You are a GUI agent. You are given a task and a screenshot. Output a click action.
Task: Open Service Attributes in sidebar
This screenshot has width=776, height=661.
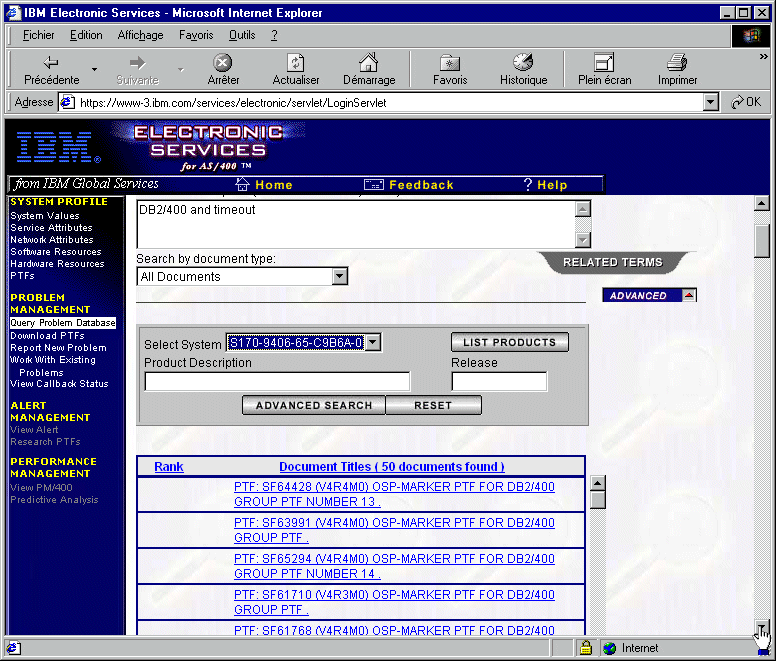click(51, 228)
